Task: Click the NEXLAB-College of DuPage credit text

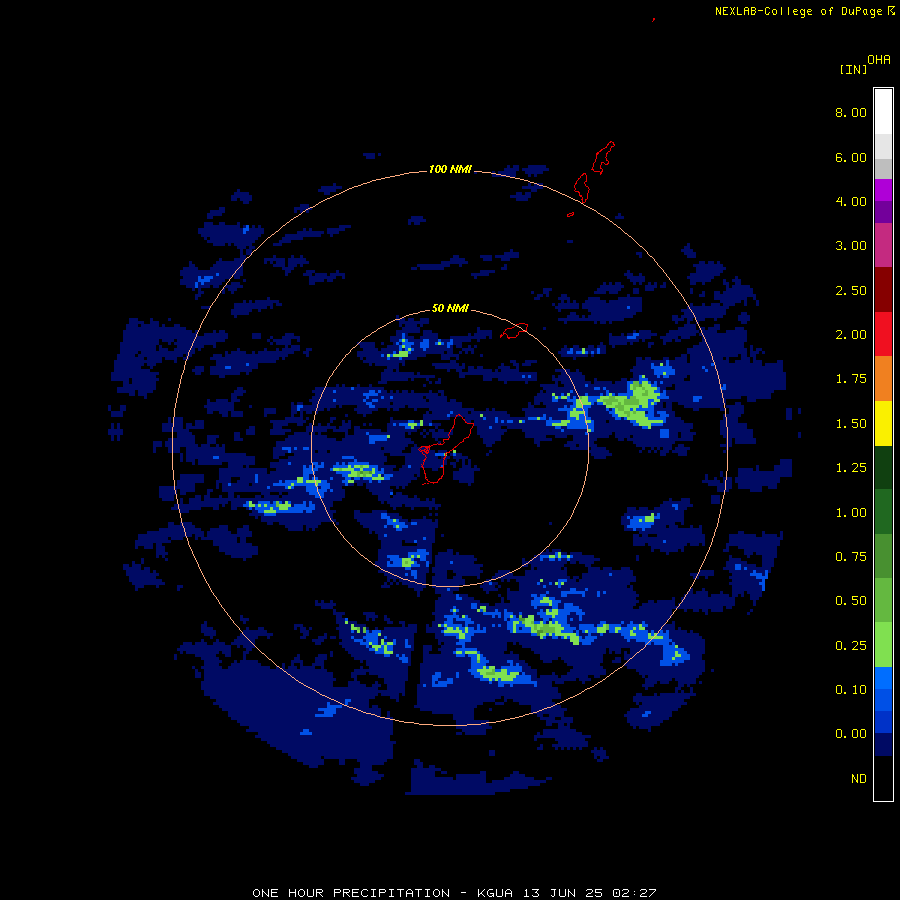Action: click(x=805, y=11)
